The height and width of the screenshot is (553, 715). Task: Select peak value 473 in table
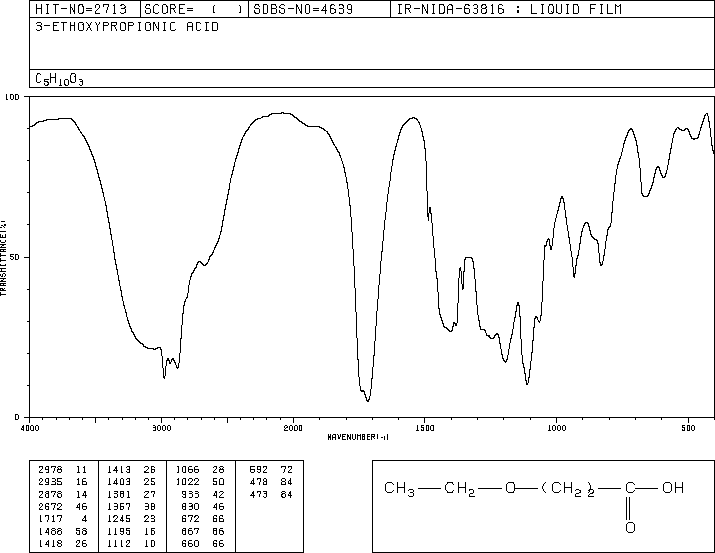coord(259,494)
